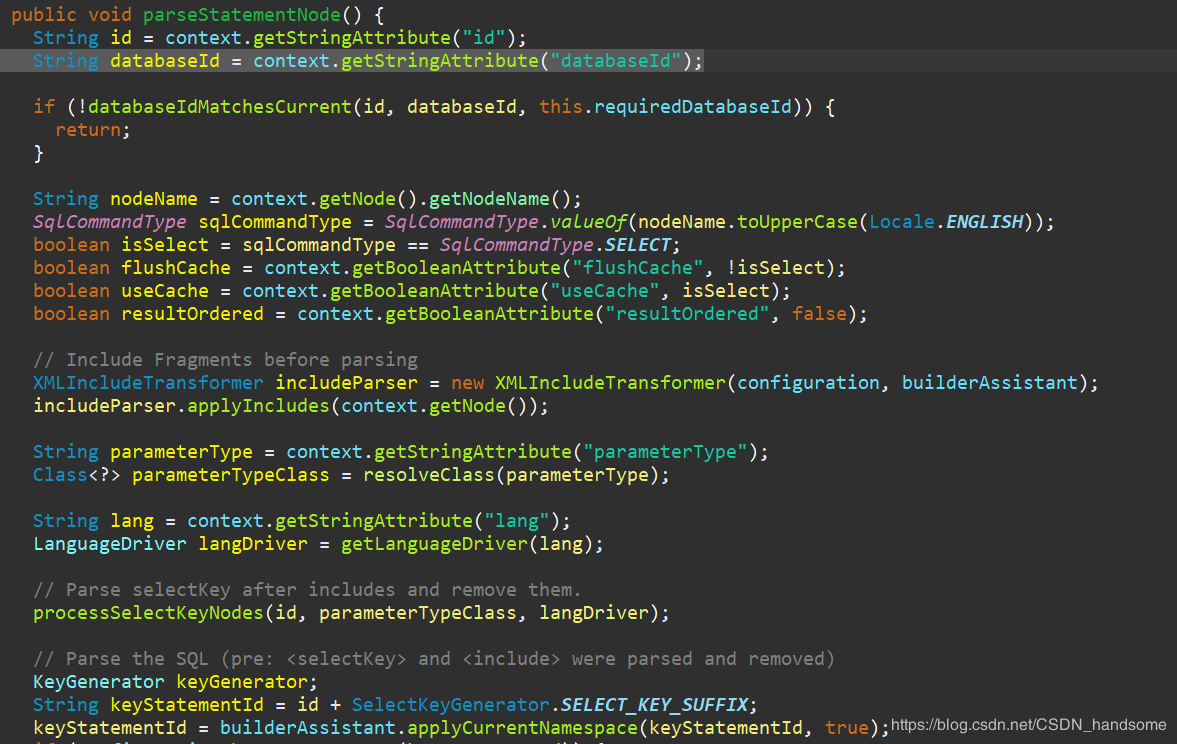Click the parseStatementNode method name

click(242, 14)
